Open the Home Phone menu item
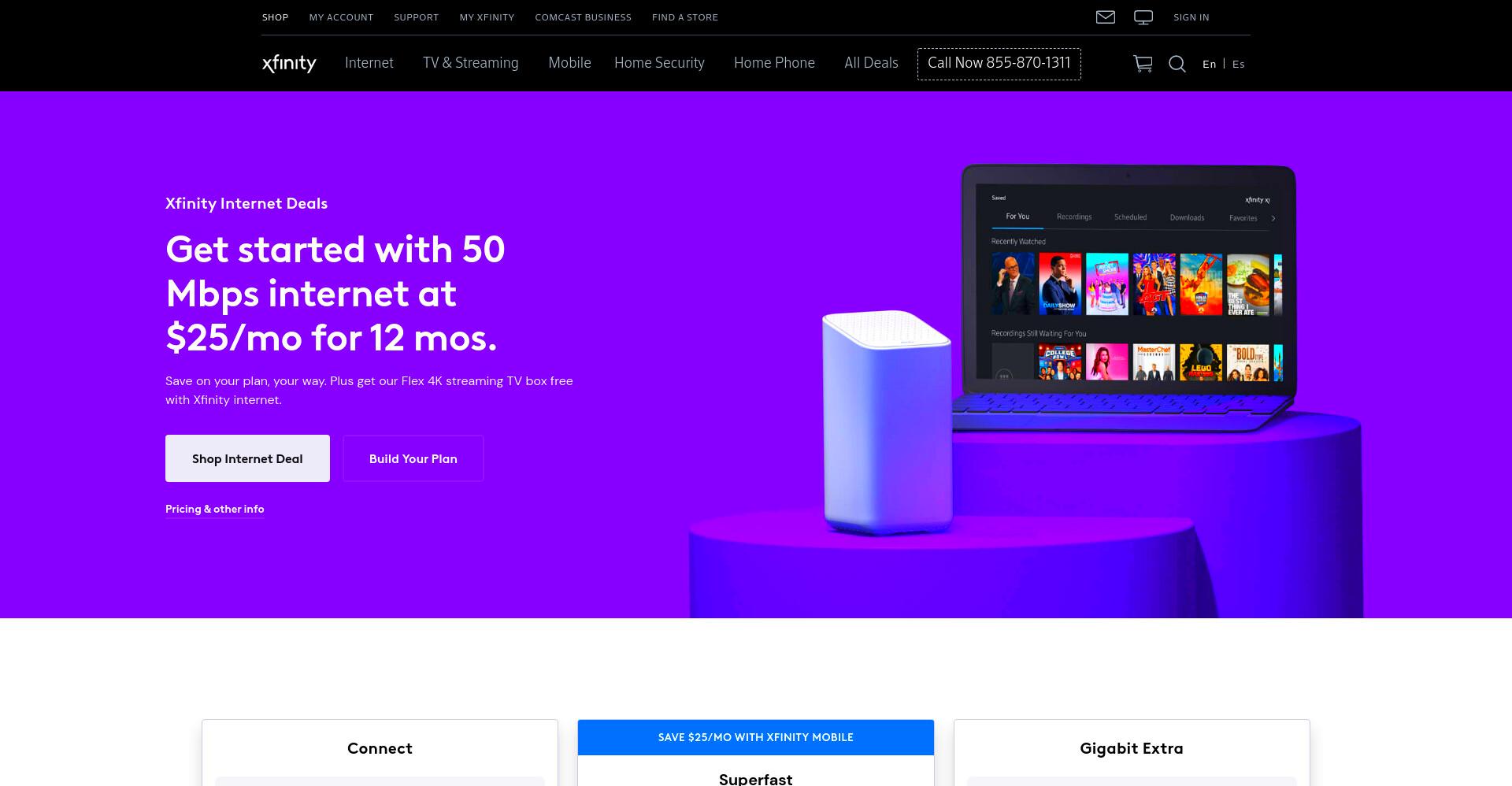This screenshot has height=786, width=1512. tap(774, 63)
